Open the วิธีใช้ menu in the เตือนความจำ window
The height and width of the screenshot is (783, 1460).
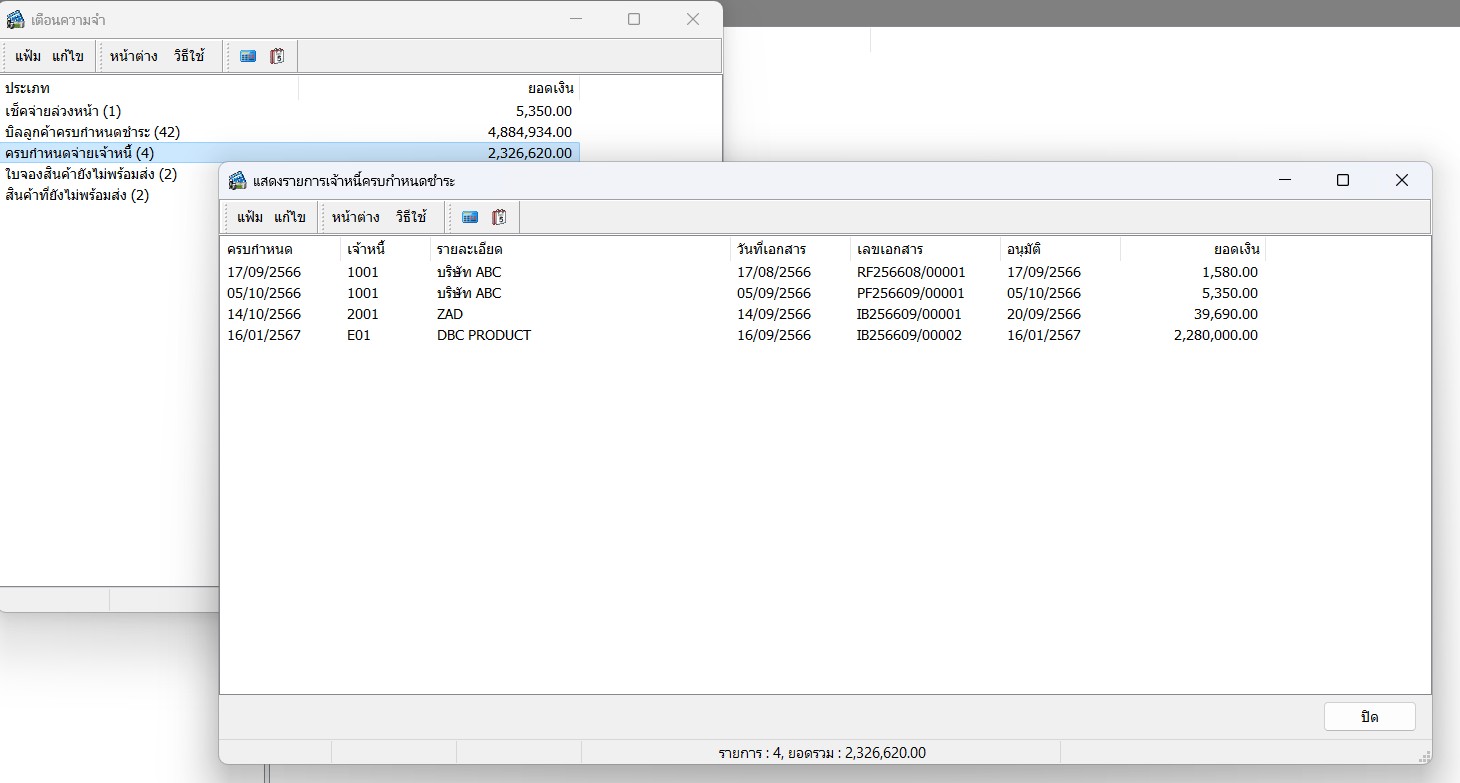point(189,56)
